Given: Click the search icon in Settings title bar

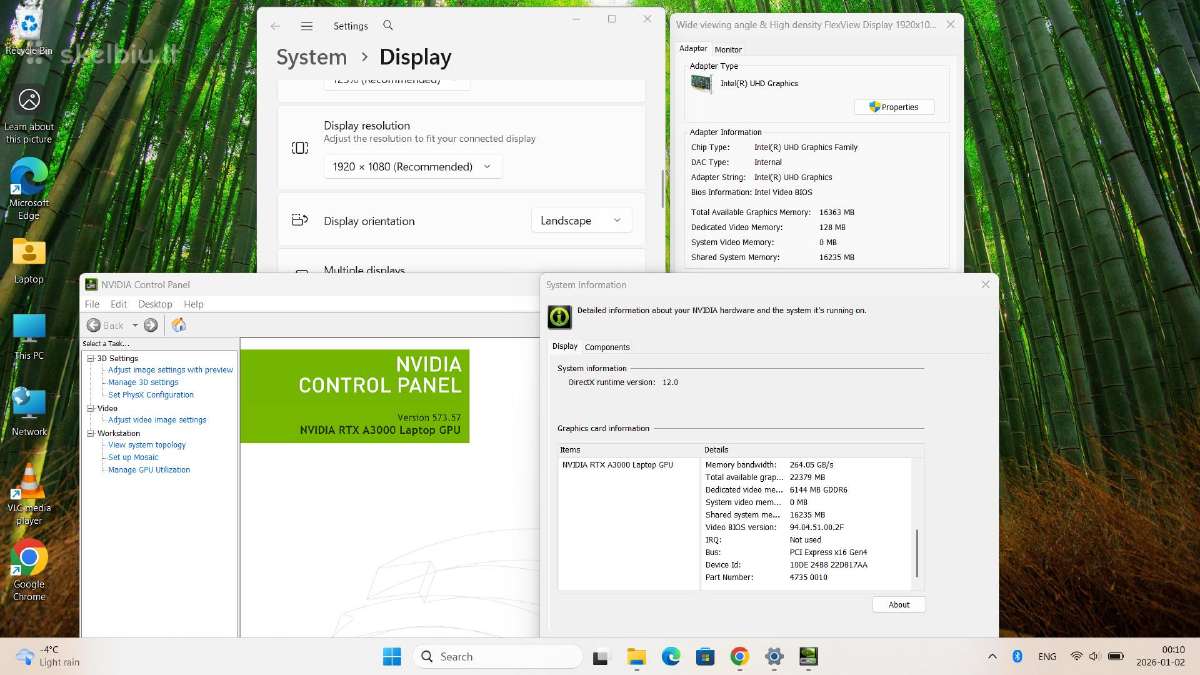Looking at the screenshot, I should click(388, 25).
